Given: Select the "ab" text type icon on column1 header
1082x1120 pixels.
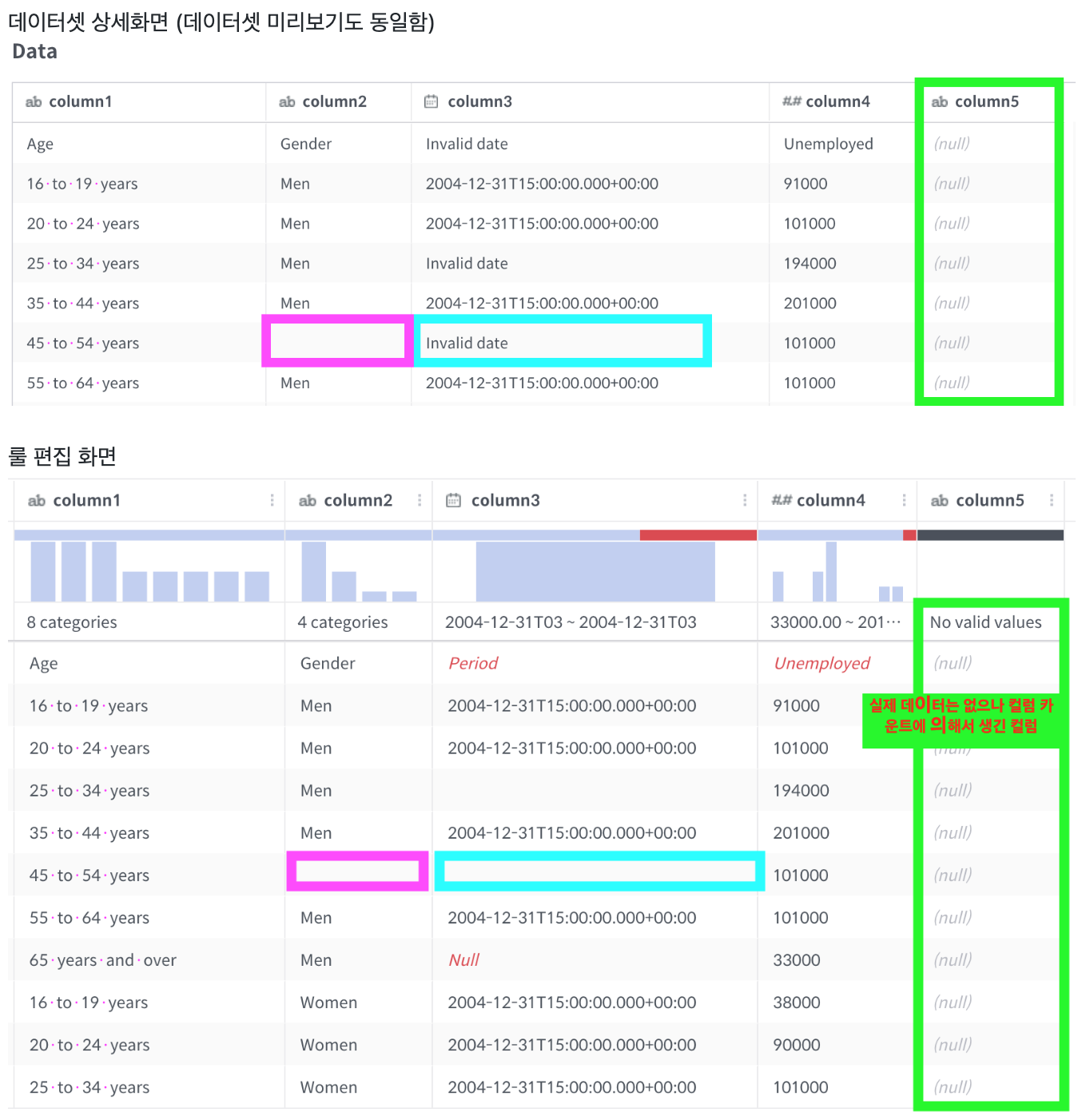Looking at the screenshot, I should (x=34, y=101).
